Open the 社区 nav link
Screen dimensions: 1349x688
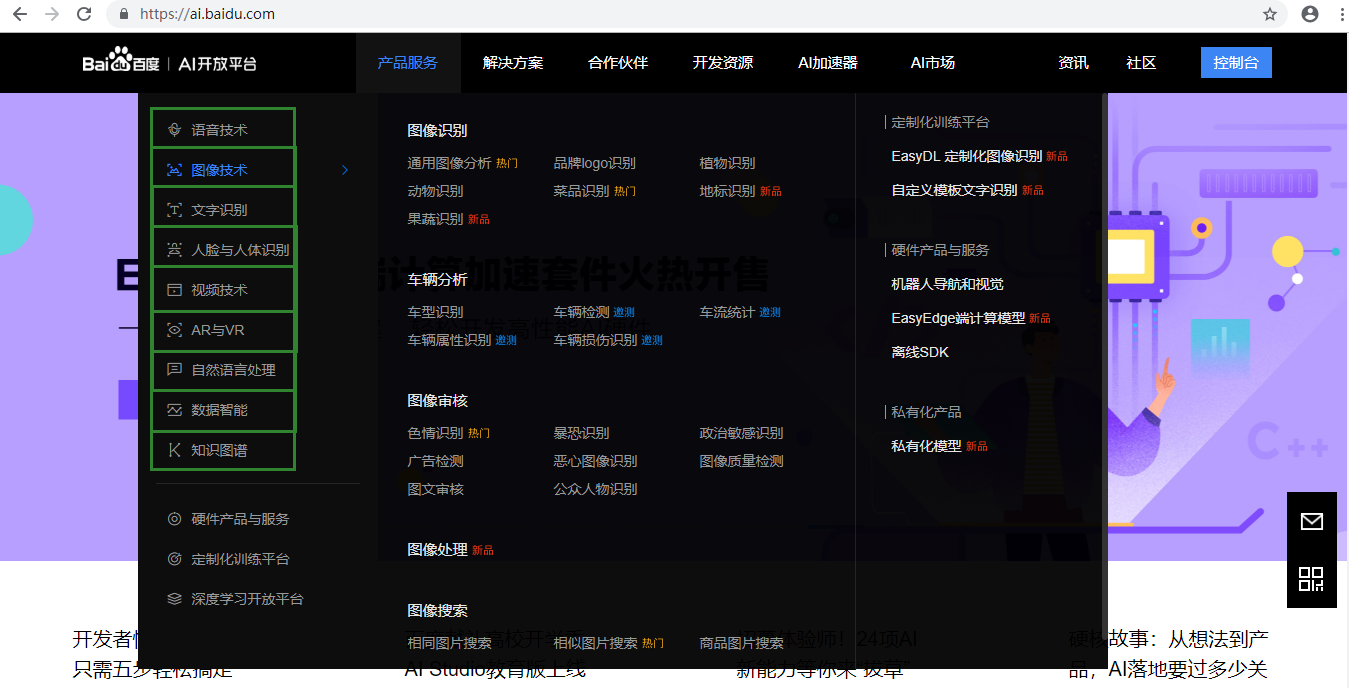(x=1141, y=63)
